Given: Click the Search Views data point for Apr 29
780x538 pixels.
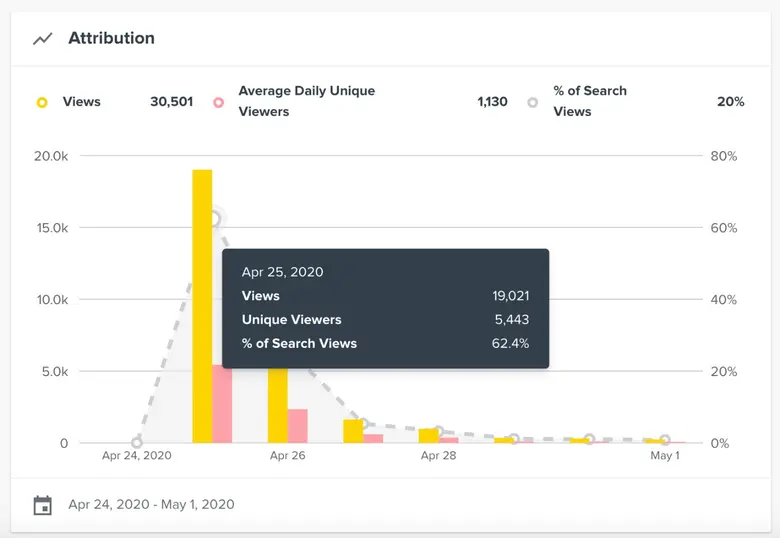Looking at the screenshot, I should click(514, 439).
